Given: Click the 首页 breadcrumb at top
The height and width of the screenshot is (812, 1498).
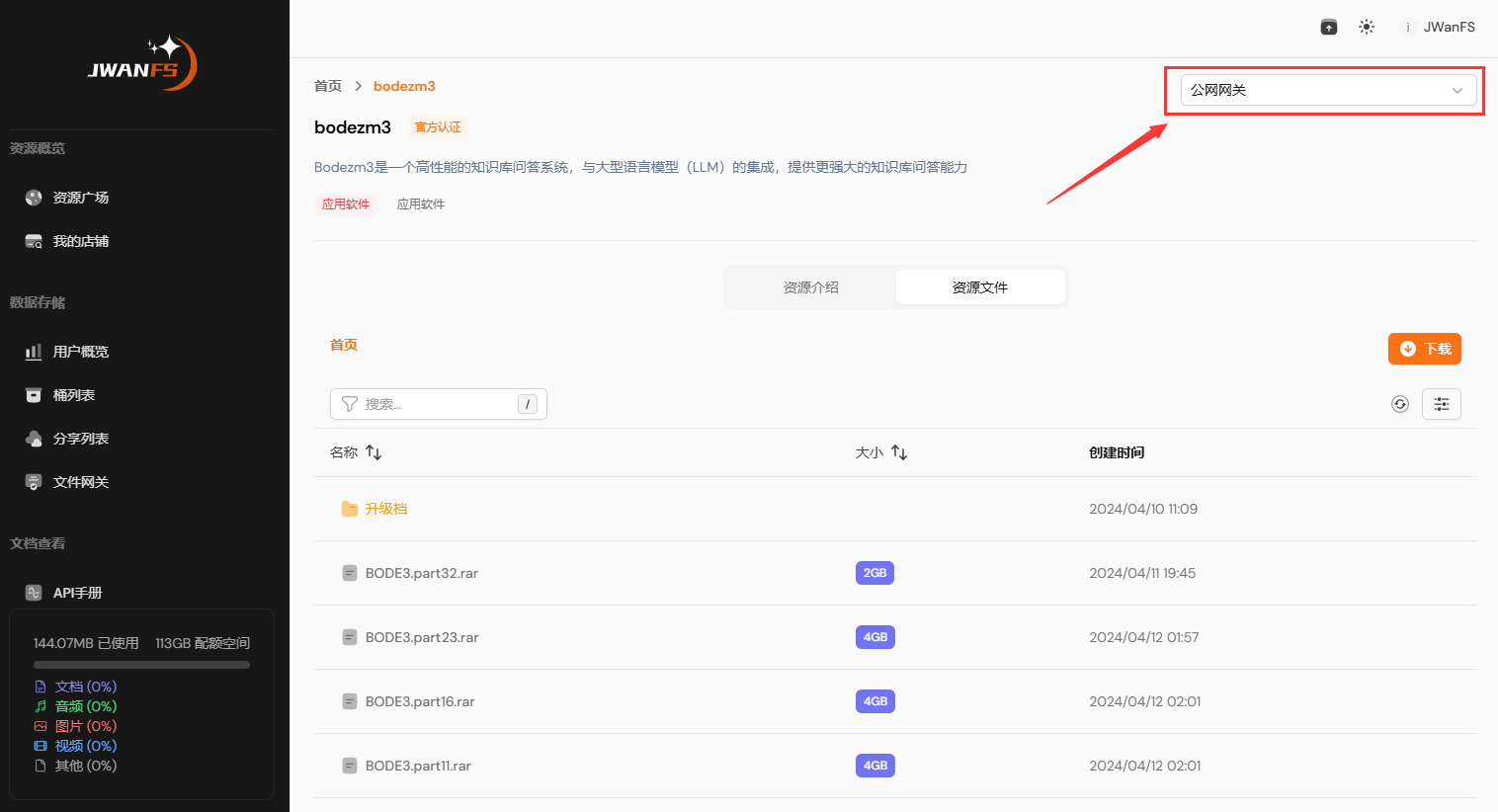Looking at the screenshot, I should point(328,86).
